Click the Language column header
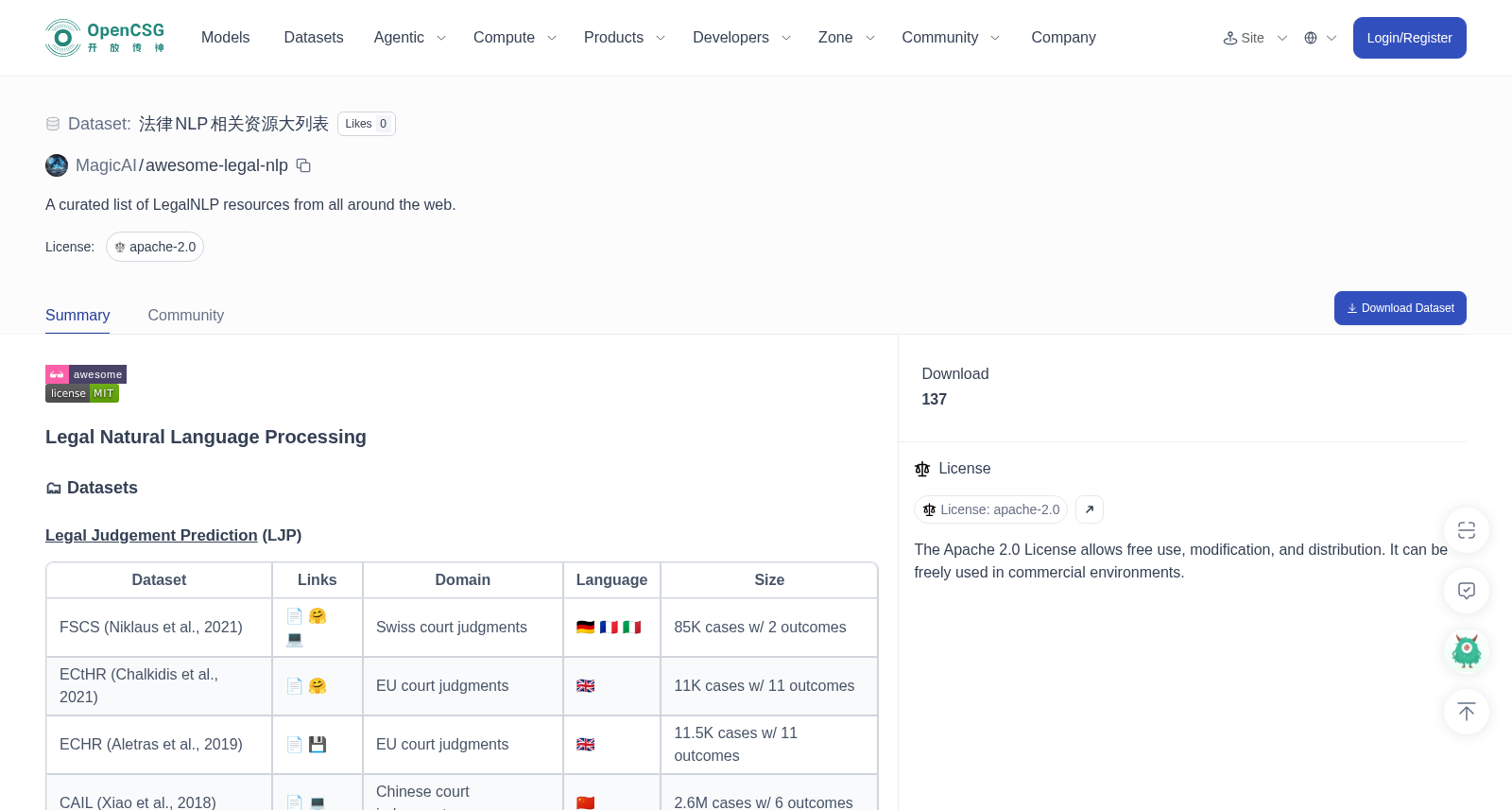 pos(612,580)
